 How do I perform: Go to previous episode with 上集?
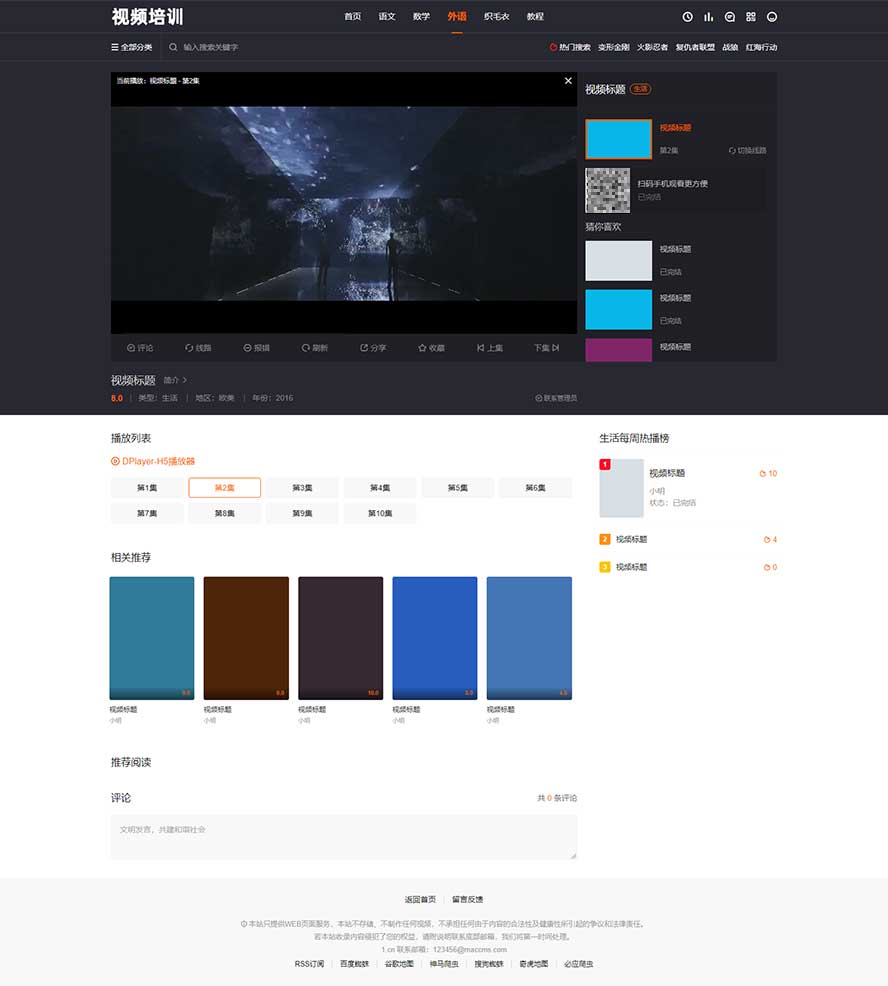coord(490,348)
